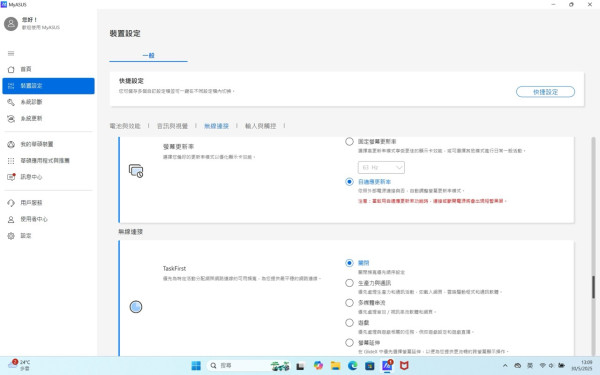Open 首頁 home icon in sidebar
Viewport: 600px width, 375px height.
coord(11,69)
